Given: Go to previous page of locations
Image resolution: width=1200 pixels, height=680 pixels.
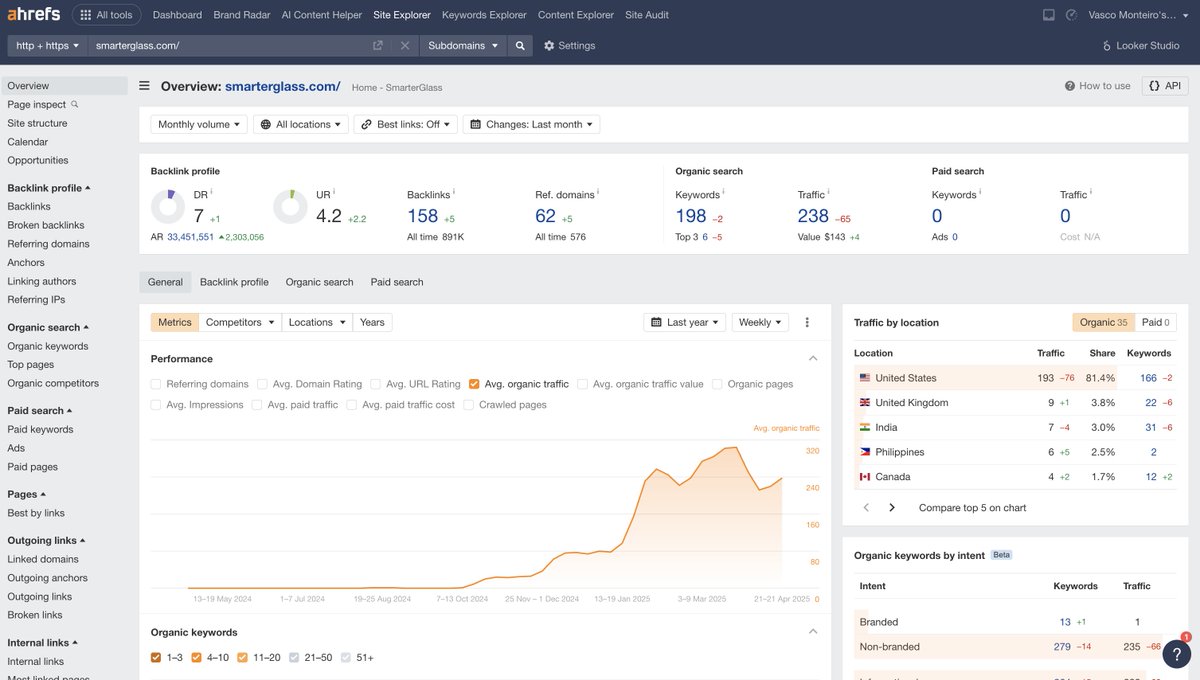Looking at the screenshot, I should tap(867, 508).
